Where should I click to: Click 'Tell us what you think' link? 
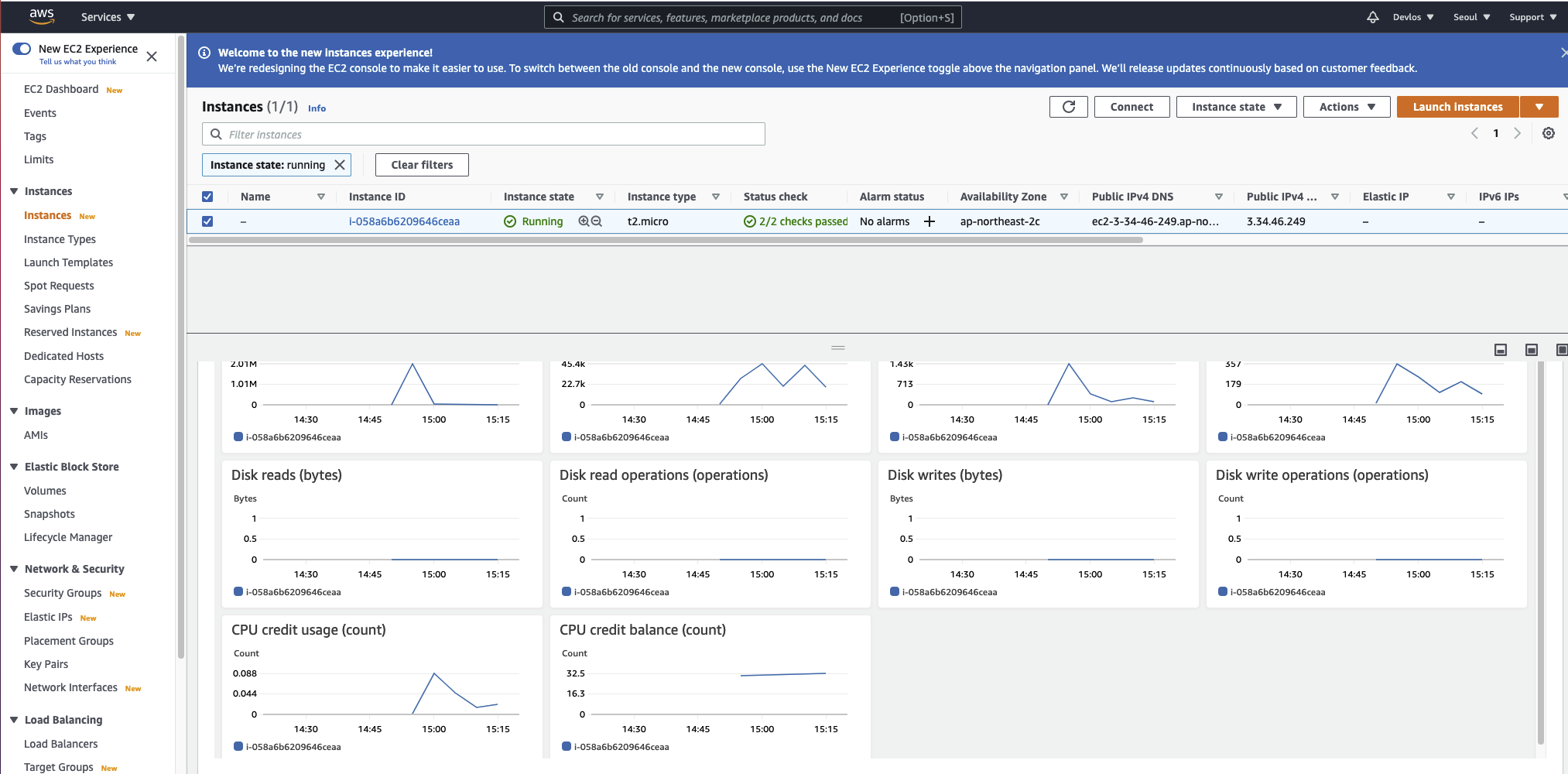pos(77,62)
